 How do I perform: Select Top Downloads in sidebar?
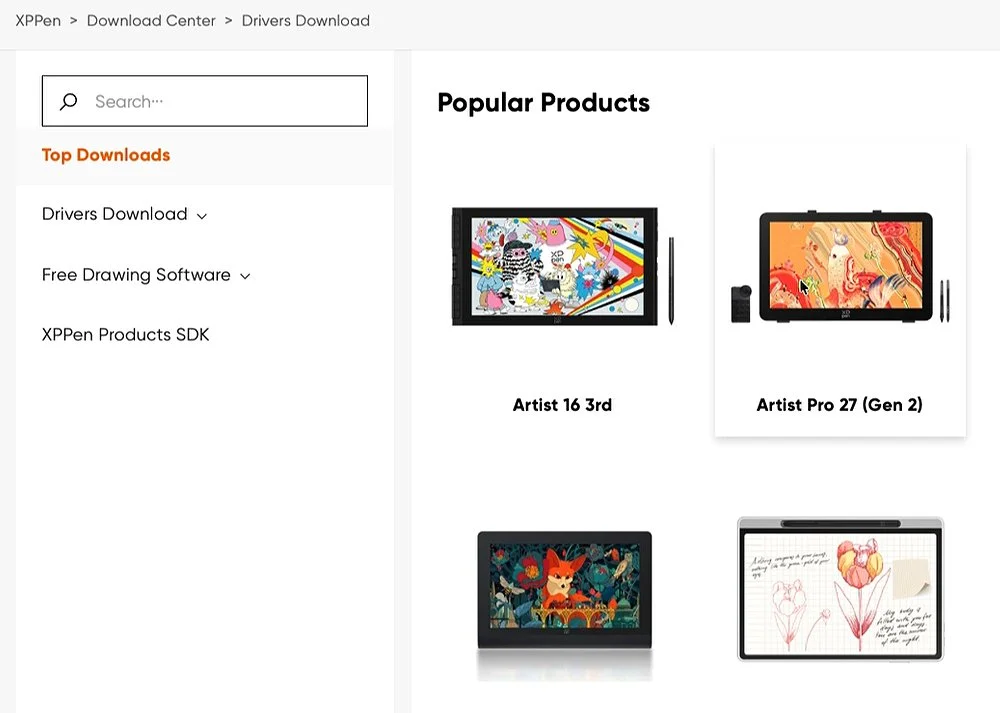[x=106, y=155]
